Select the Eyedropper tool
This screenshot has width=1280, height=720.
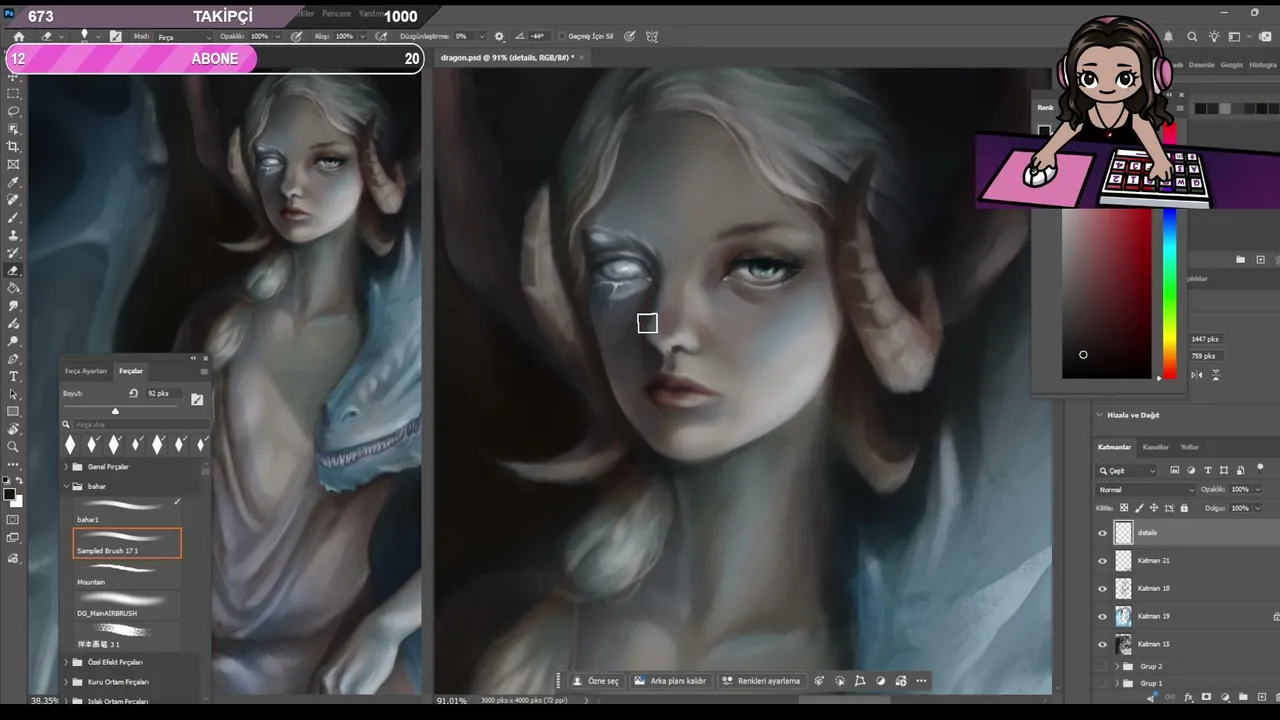(13, 183)
